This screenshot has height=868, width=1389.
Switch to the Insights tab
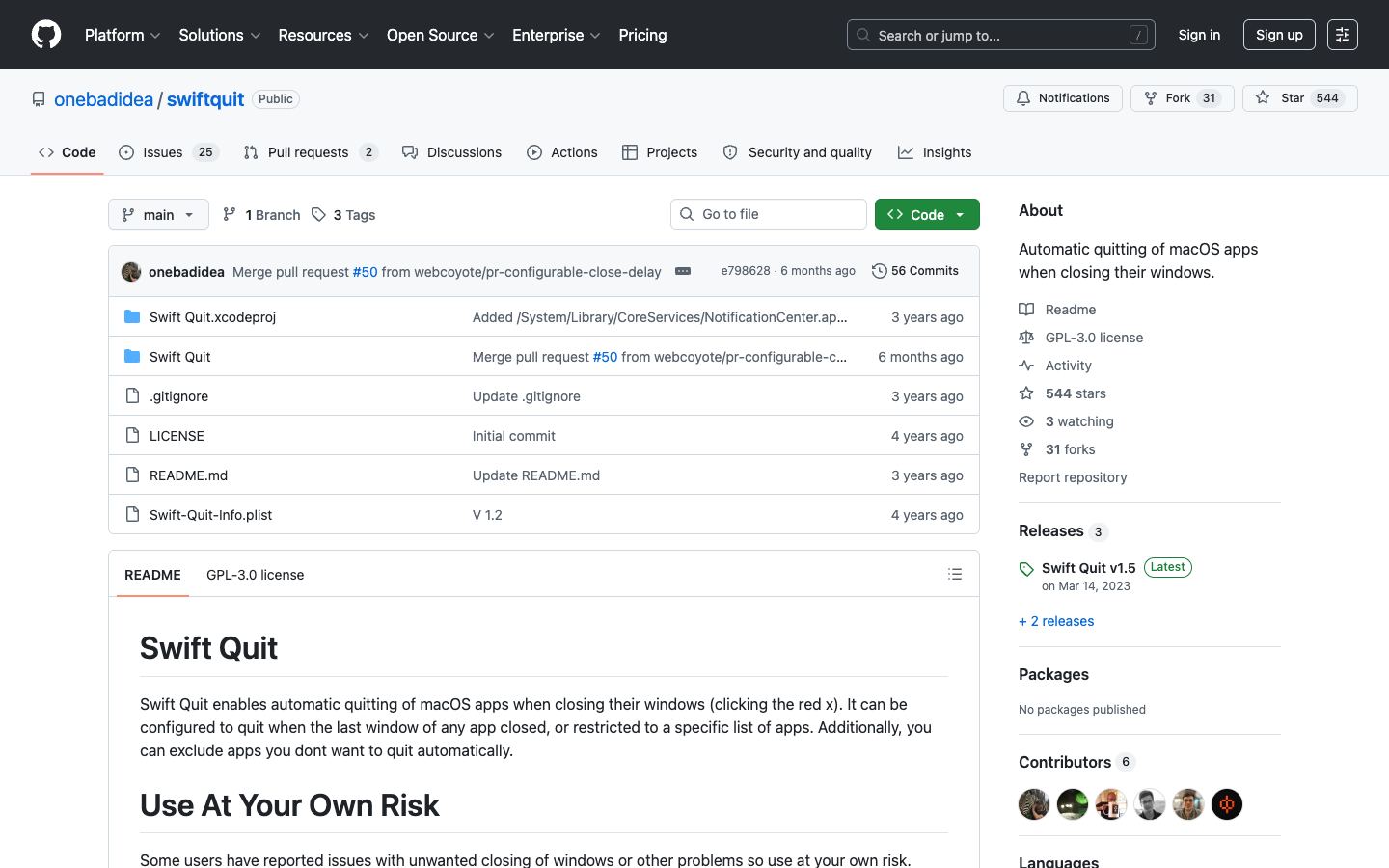(x=935, y=152)
